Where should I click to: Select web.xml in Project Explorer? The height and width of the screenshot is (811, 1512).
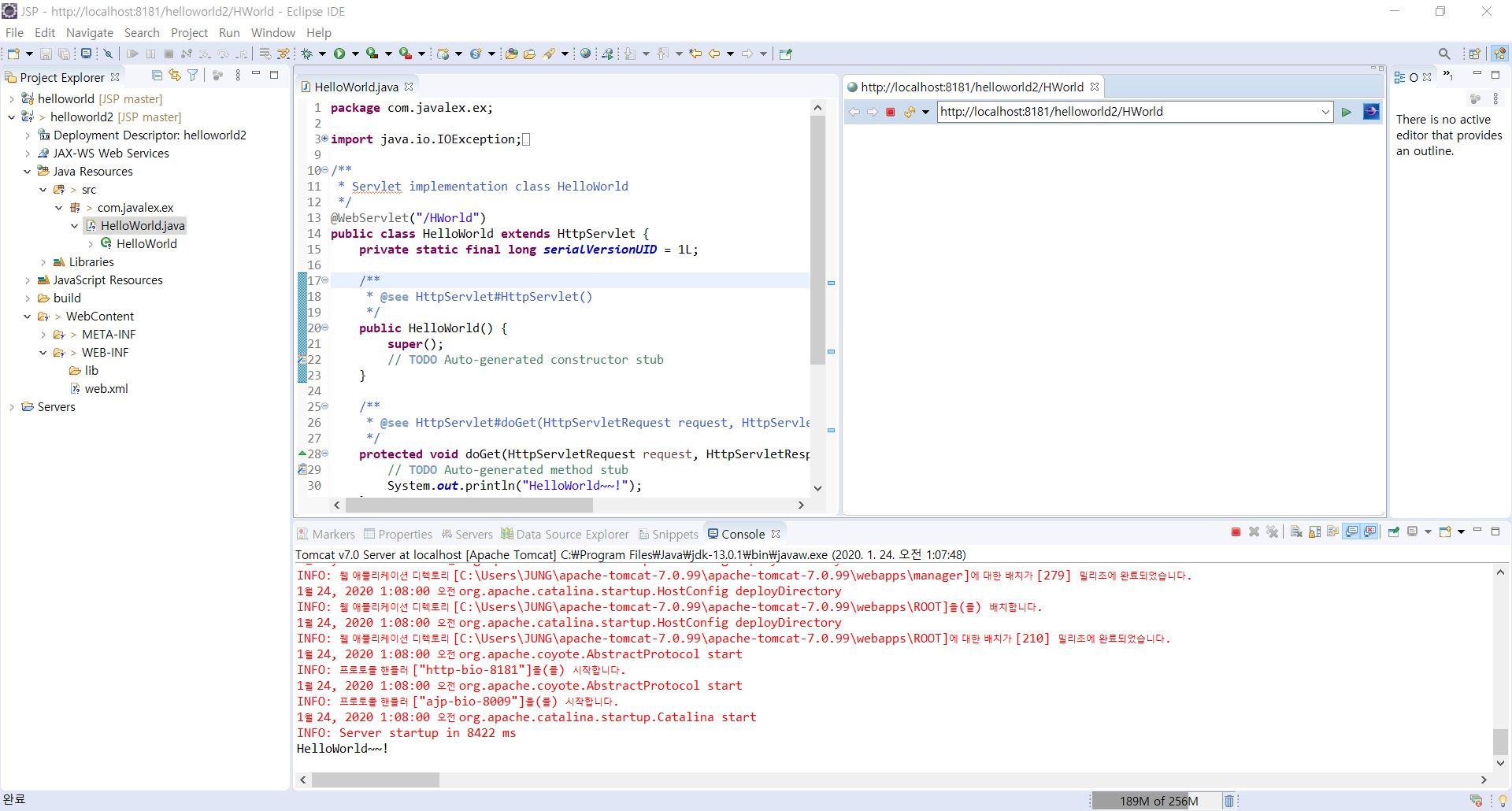coord(106,389)
